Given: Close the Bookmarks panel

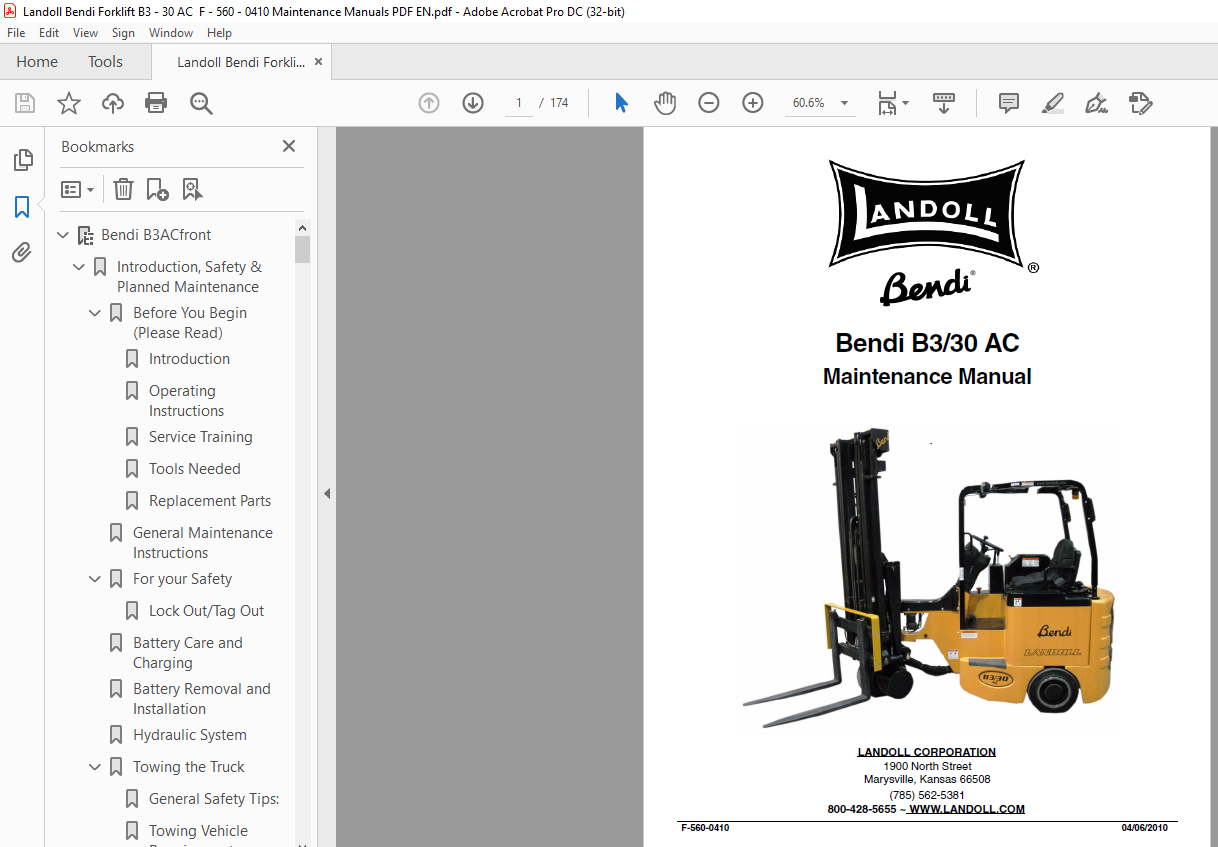Looking at the screenshot, I should click(x=289, y=146).
